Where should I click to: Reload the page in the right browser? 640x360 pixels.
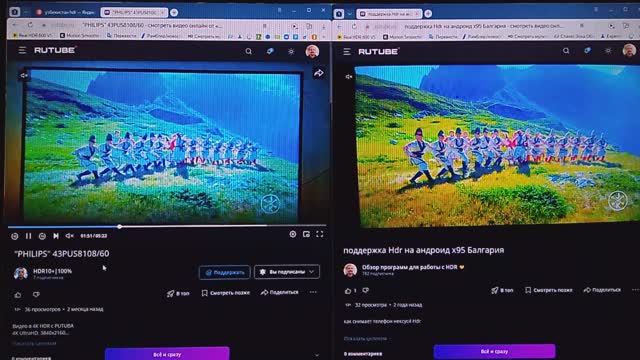pyautogui.click(x=354, y=26)
